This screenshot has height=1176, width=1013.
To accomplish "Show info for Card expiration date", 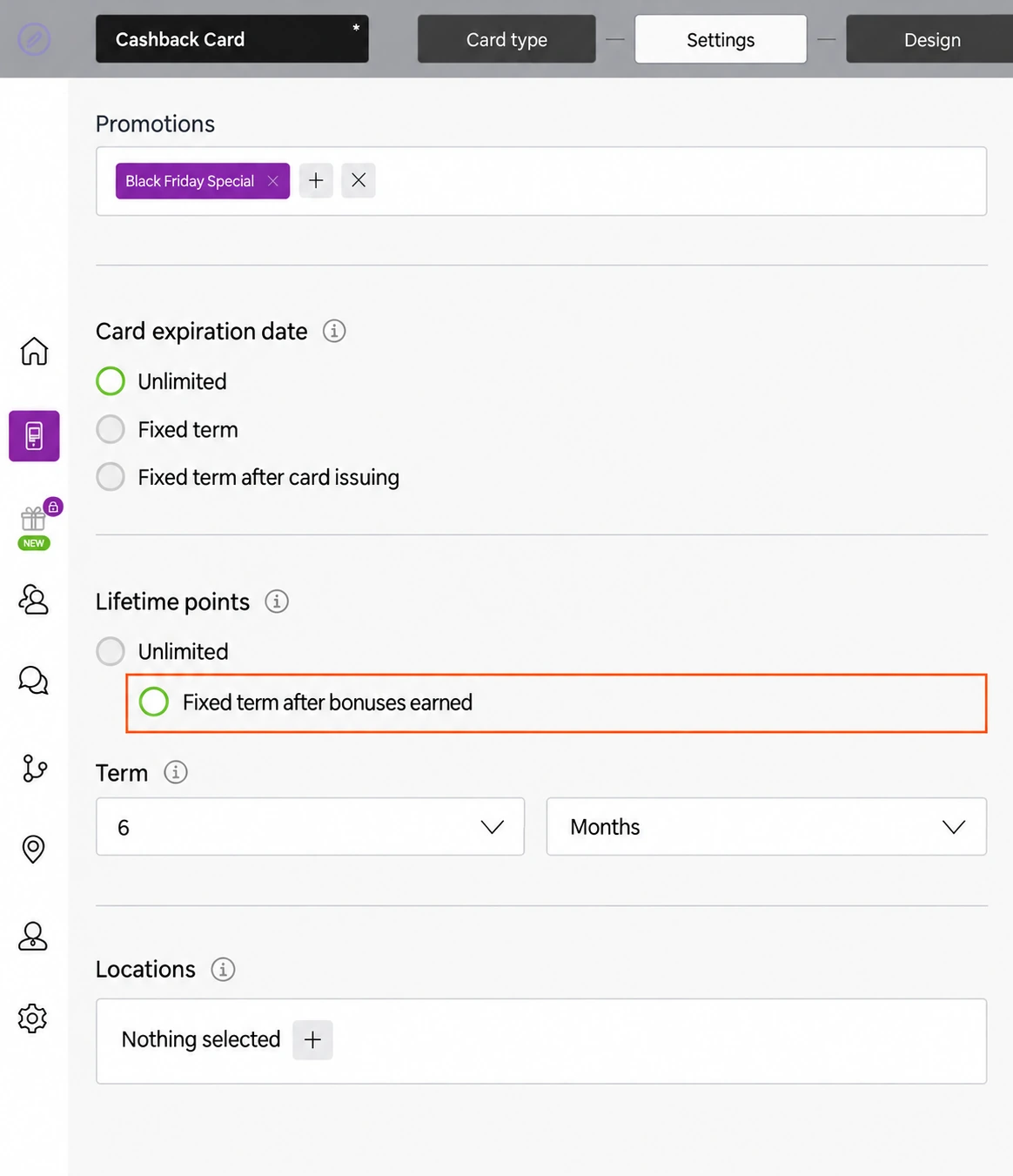I will click(334, 331).
